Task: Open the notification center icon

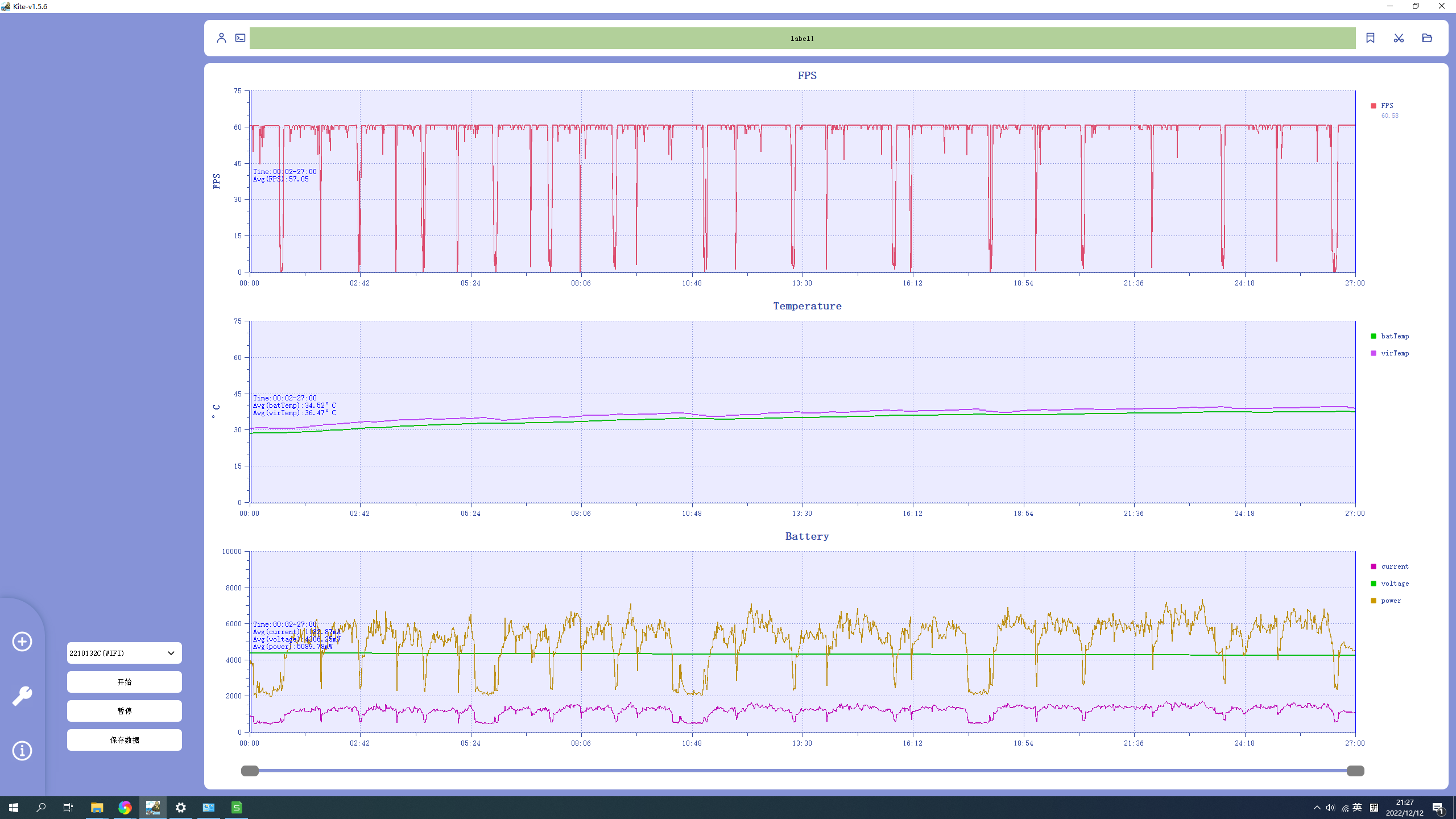Action: 1438,808
